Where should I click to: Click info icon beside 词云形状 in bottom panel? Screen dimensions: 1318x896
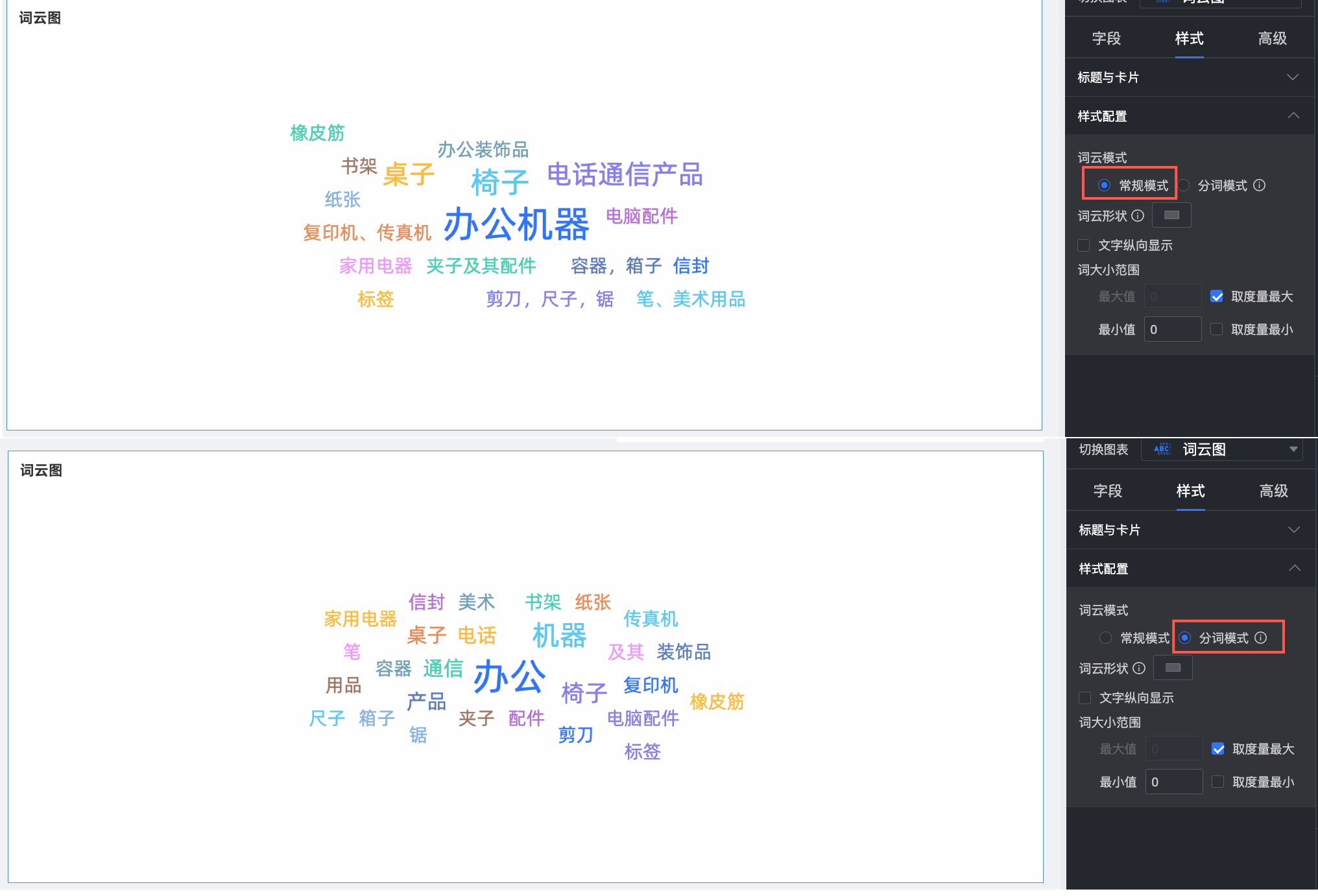(1139, 668)
